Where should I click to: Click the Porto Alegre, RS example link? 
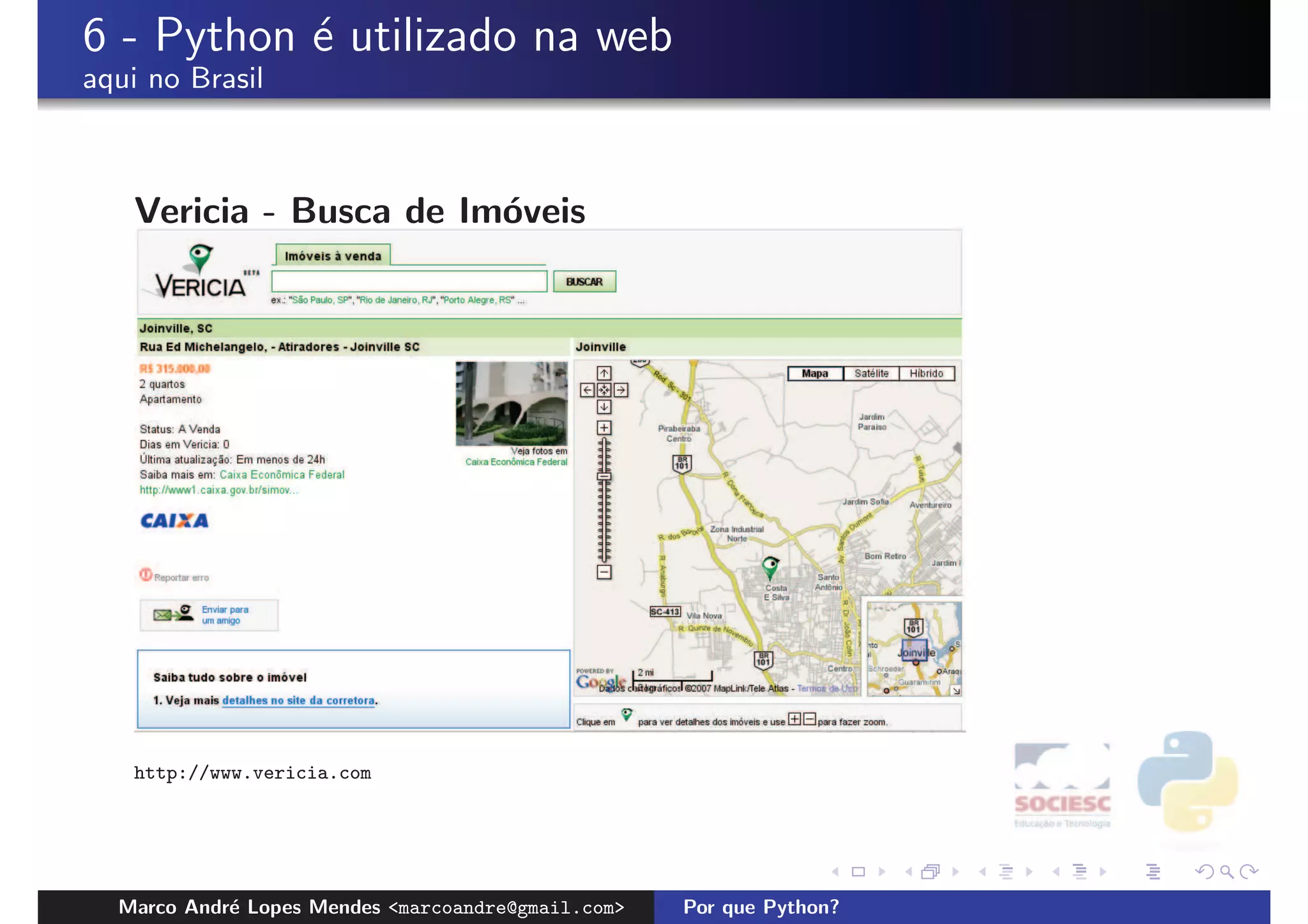point(478,300)
